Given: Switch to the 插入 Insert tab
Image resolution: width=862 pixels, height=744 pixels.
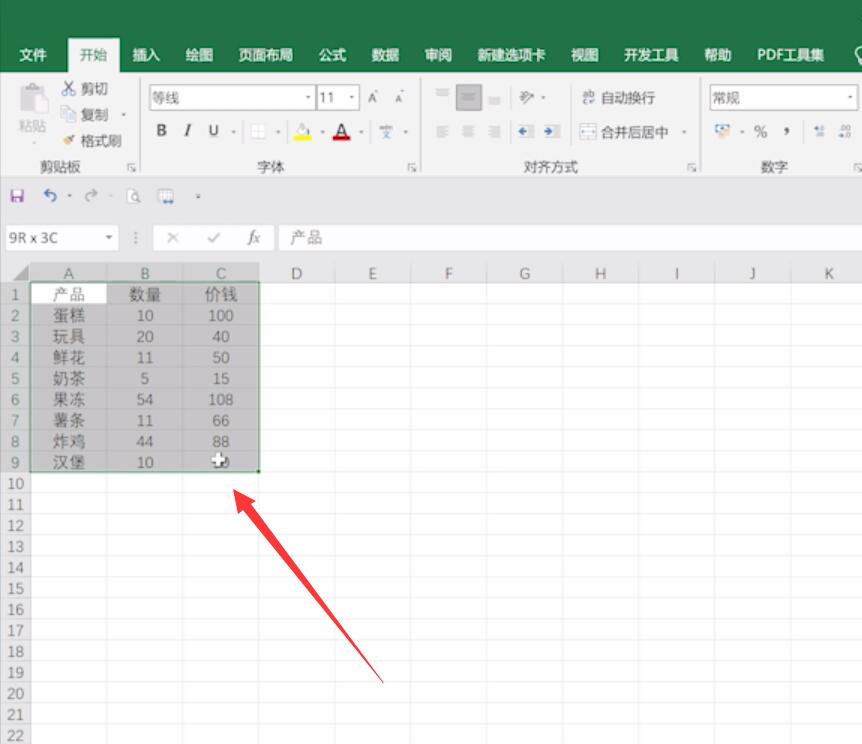Looking at the screenshot, I should pyautogui.click(x=146, y=55).
